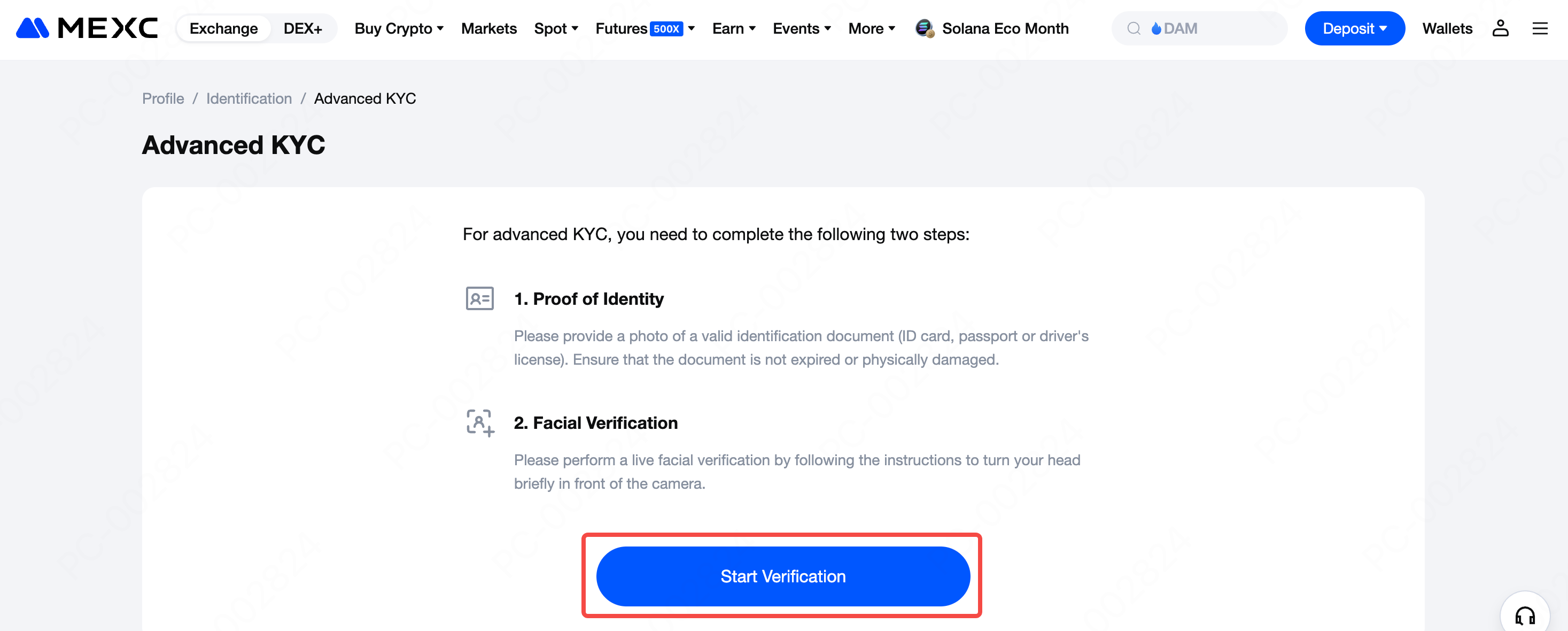
Task: Click the Proof of Identity card icon
Action: (x=480, y=299)
